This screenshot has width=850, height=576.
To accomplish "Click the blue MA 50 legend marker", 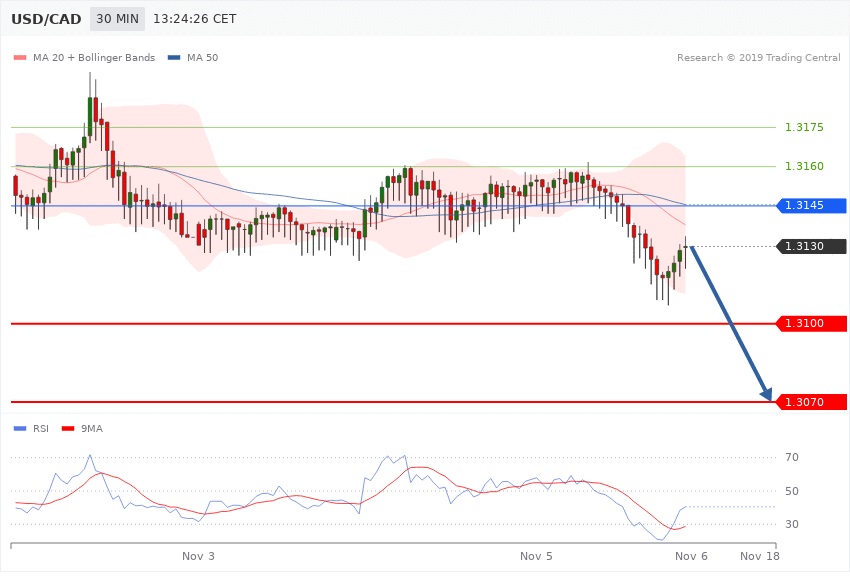I will tap(174, 58).
